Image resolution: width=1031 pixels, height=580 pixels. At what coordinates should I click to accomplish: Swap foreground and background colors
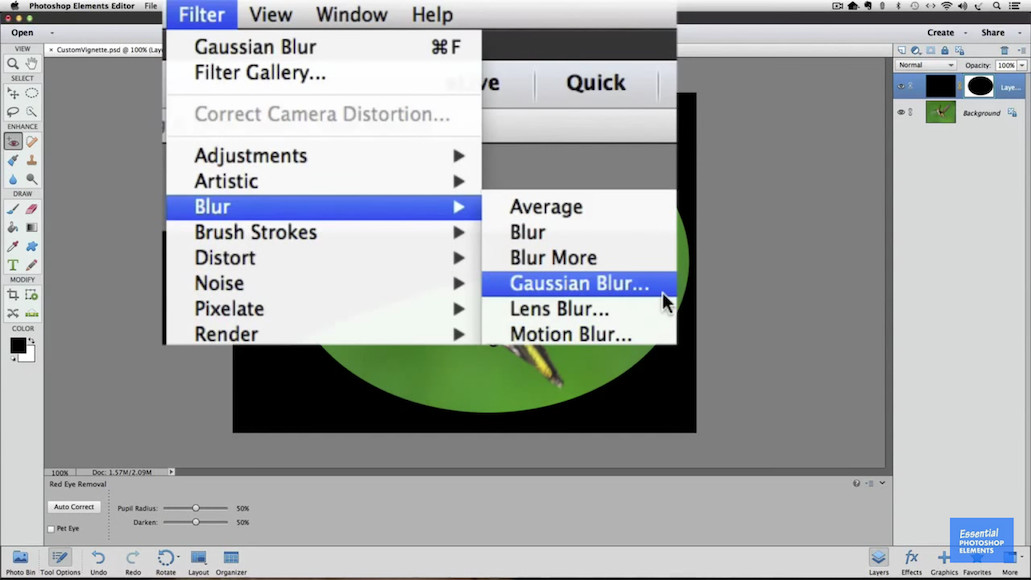point(31,341)
